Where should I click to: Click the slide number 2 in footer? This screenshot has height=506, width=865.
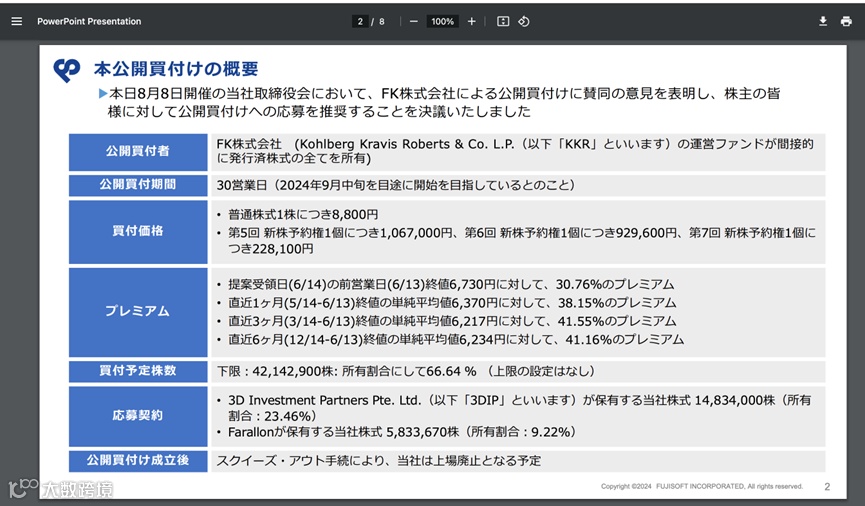pos(827,487)
